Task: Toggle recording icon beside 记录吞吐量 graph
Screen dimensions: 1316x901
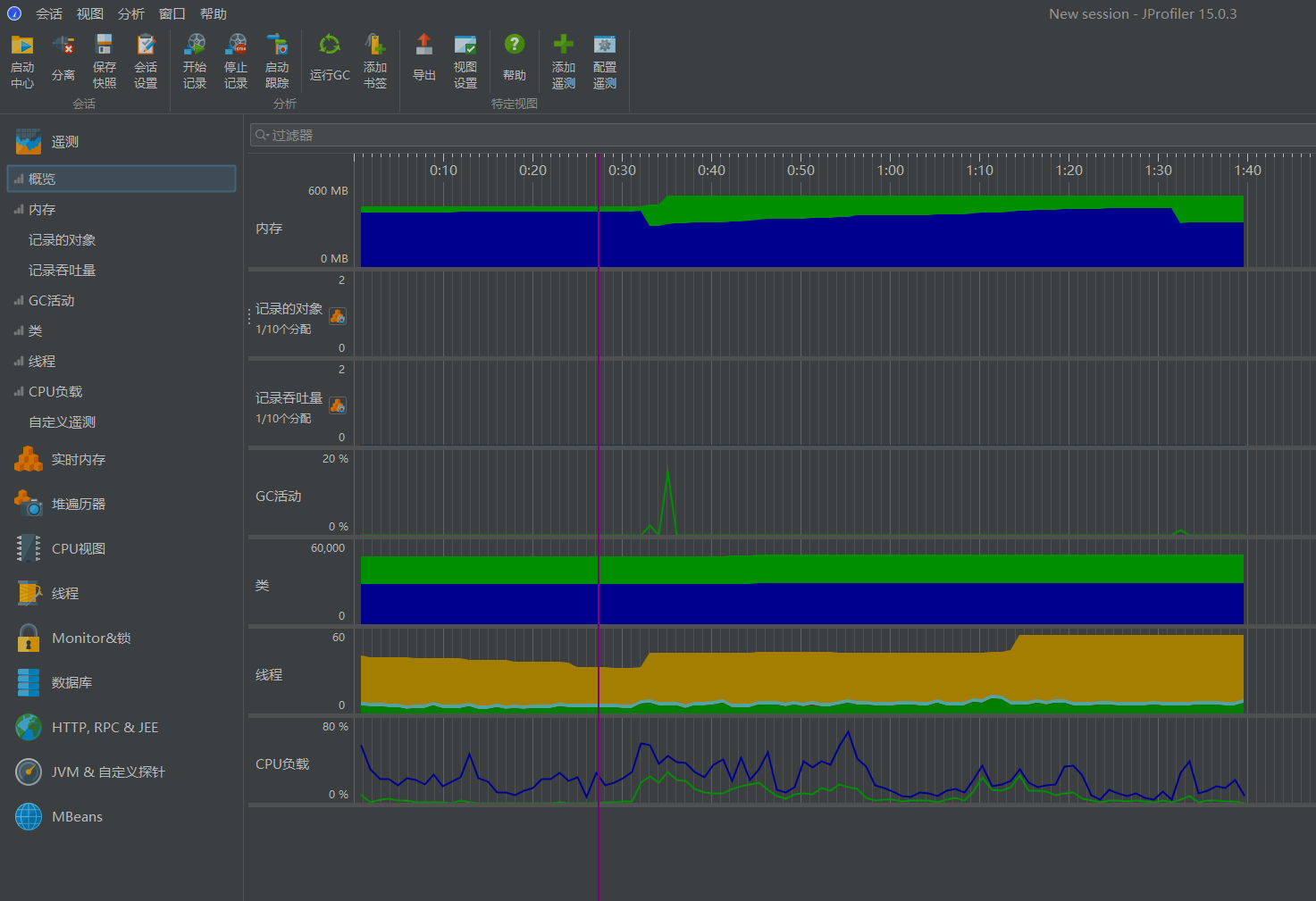Action: 338,405
